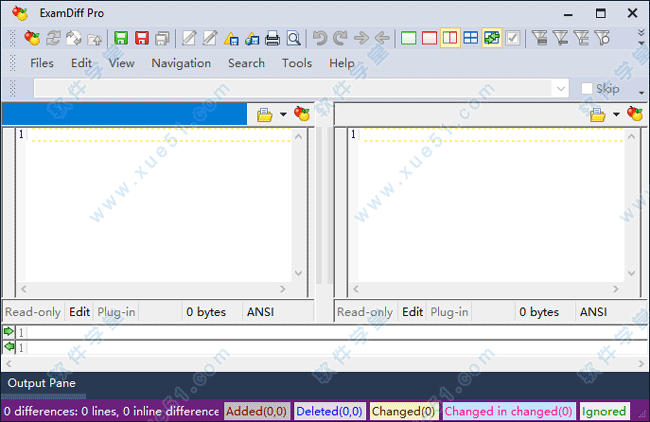This screenshot has width=650, height=422.
Task: Click the Output Pane tab
Action: (x=40, y=383)
